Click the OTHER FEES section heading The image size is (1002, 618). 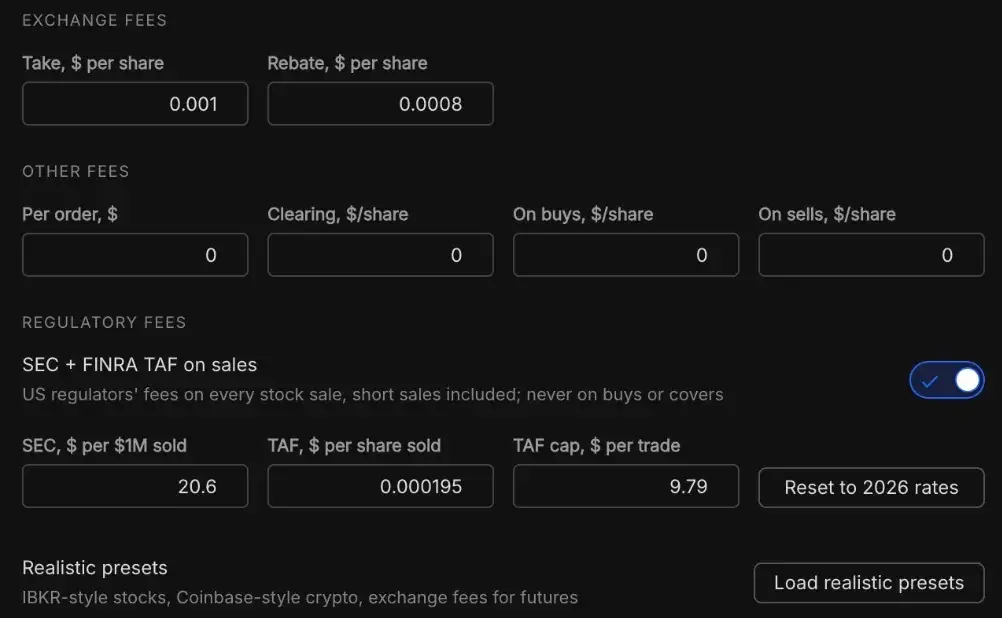click(x=75, y=171)
